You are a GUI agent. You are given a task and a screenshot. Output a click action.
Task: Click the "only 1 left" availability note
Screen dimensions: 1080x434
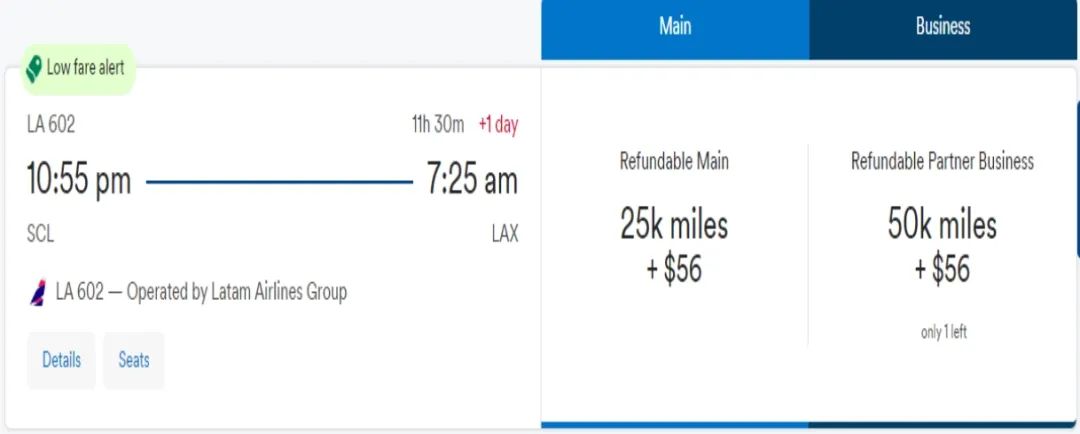943,333
